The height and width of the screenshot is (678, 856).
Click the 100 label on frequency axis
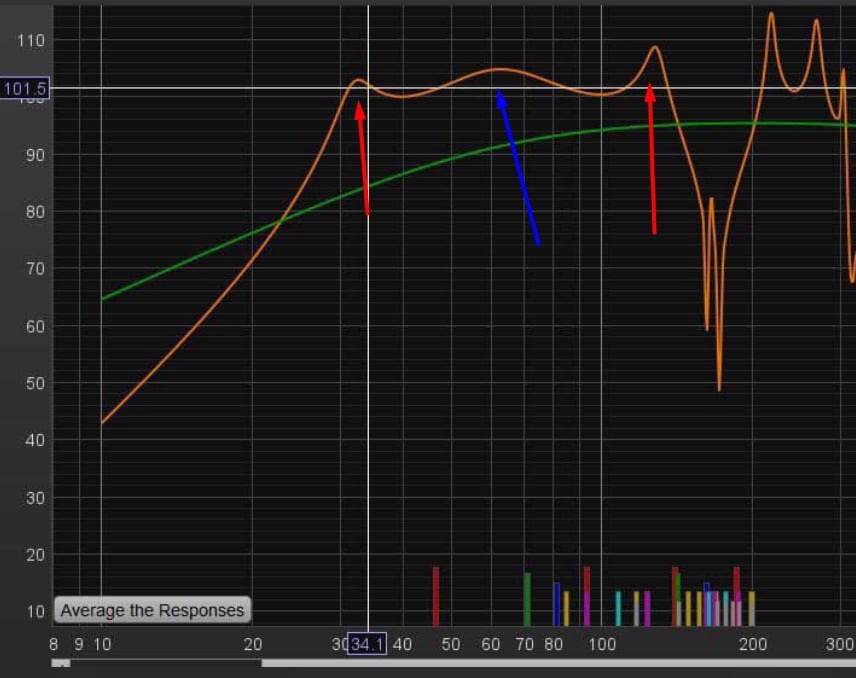(x=602, y=645)
